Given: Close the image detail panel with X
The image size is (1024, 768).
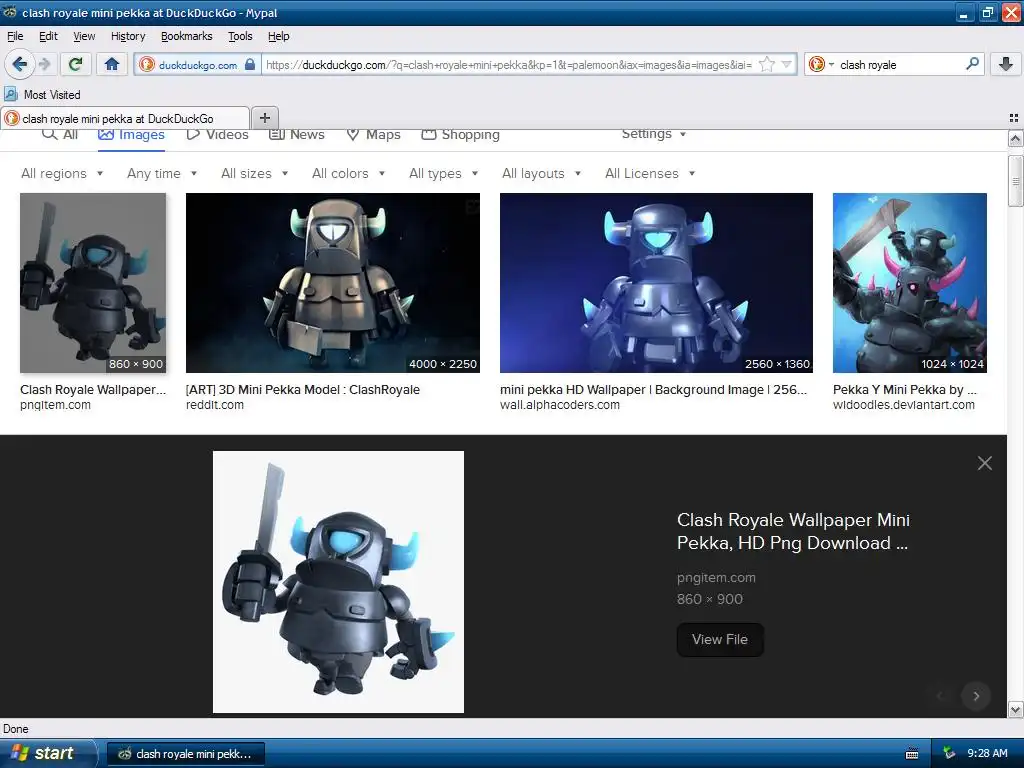Looking at the screenshot, I should (x=985, y=463).
